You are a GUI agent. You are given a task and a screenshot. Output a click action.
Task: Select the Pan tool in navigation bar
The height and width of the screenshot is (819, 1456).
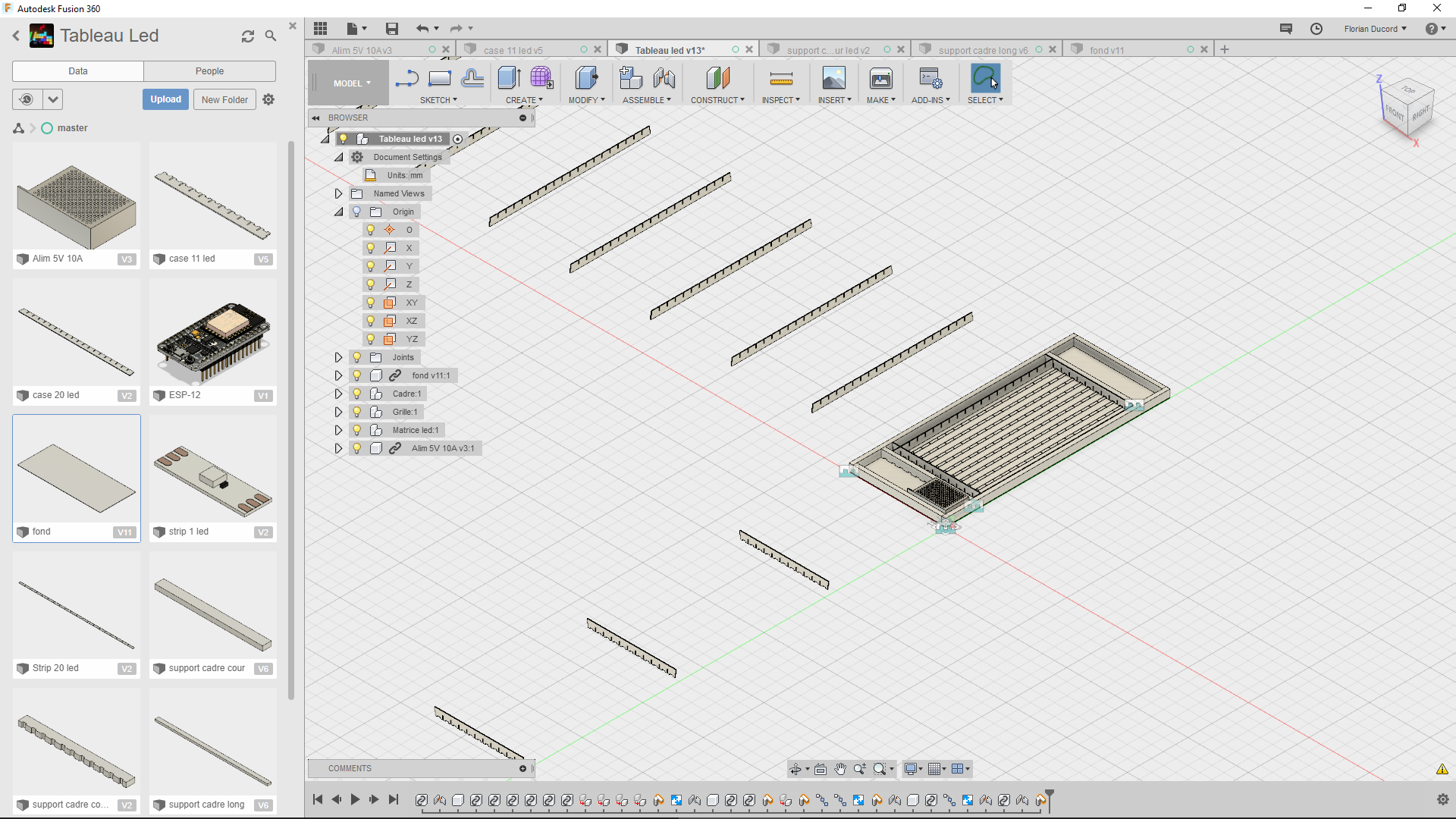840,769
